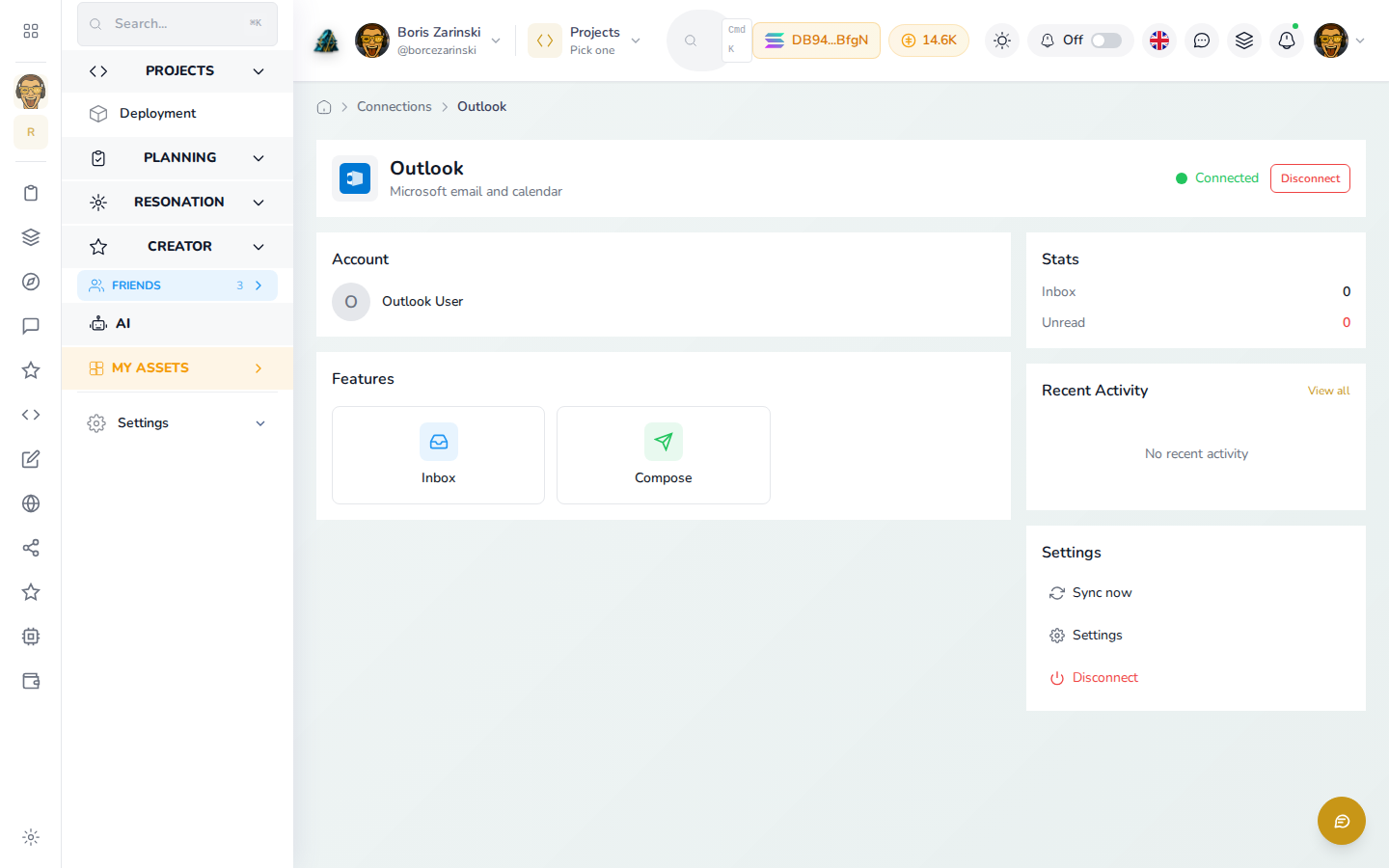Open the FRIENDS sidebar item

177,285
